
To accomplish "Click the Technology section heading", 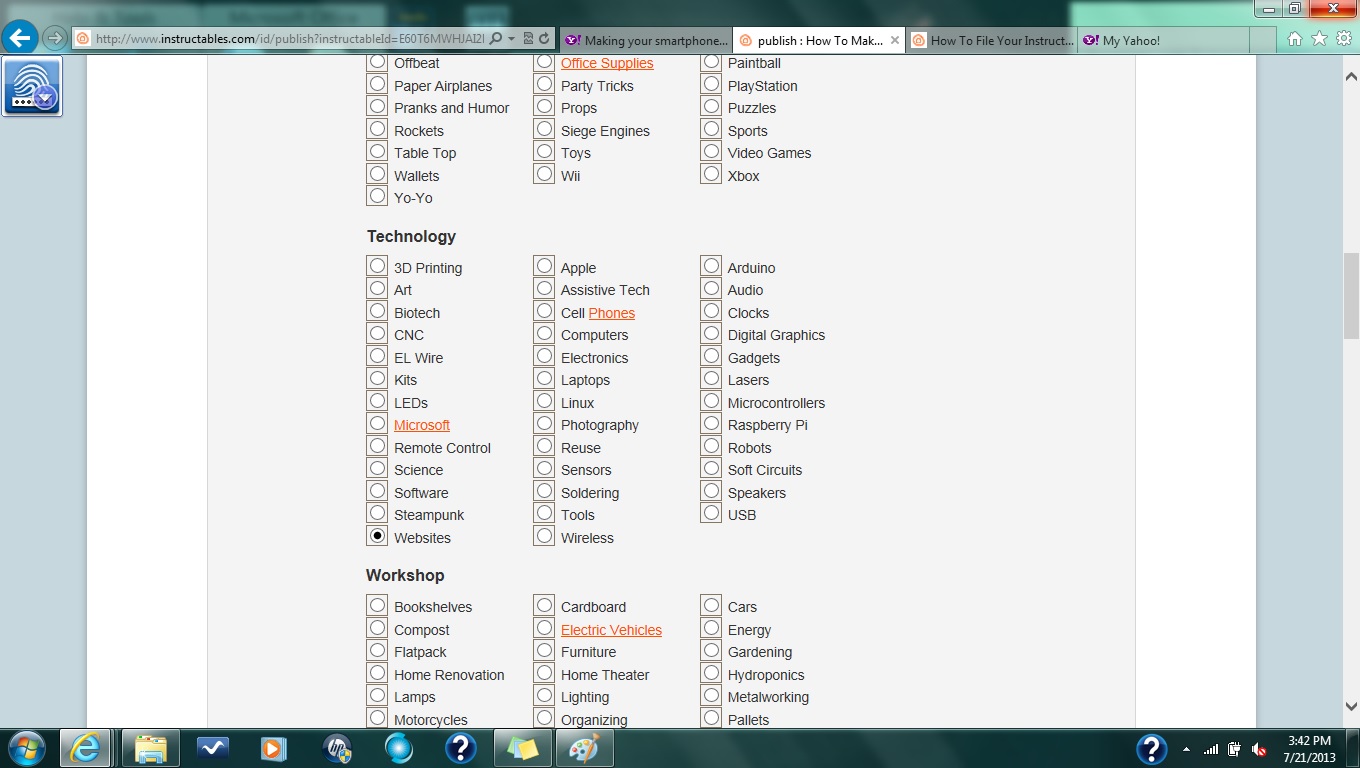I will [411, 236].
